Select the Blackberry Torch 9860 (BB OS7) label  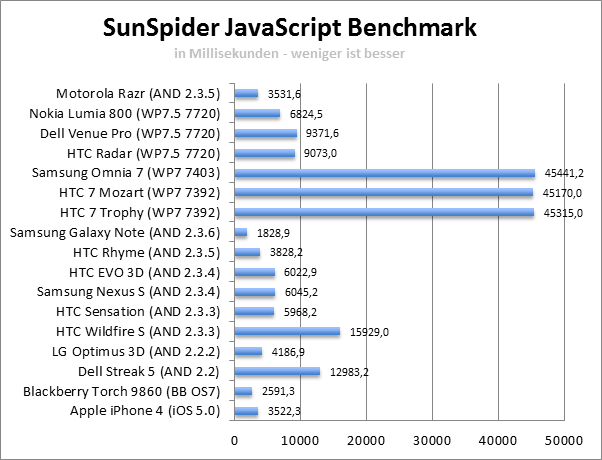[122, 392]
